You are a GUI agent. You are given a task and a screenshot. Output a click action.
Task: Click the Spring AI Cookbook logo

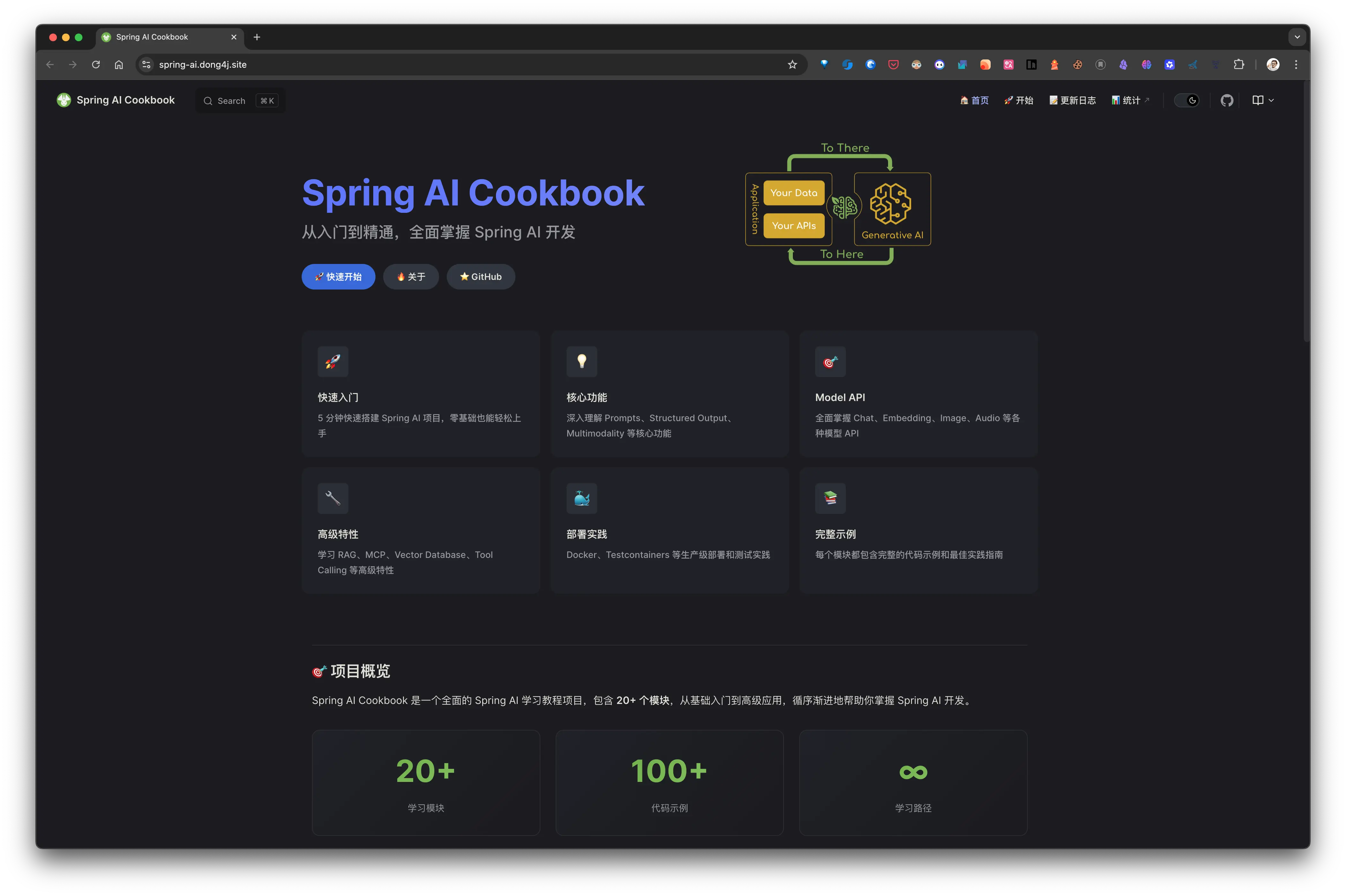pyautogui.click(x=116, y=100)
